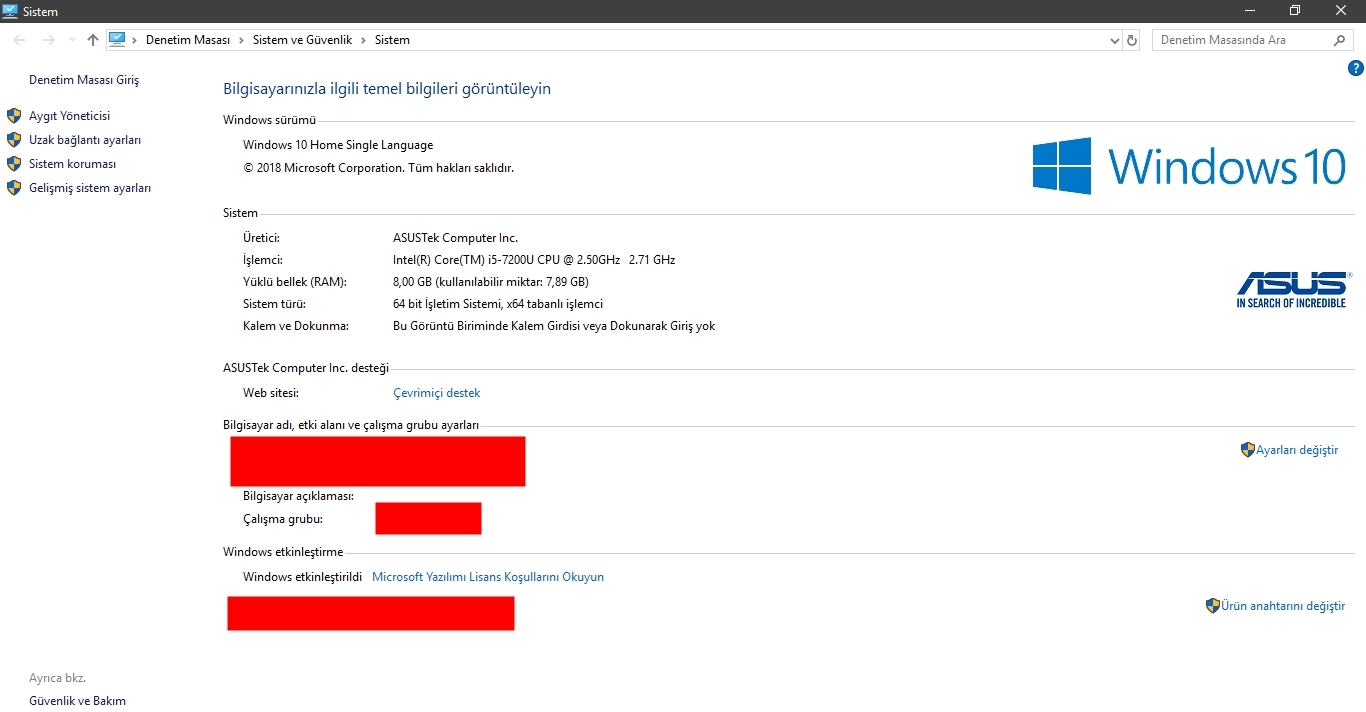
Task: Open address bar history dropdown
Action: (1115, 40)
